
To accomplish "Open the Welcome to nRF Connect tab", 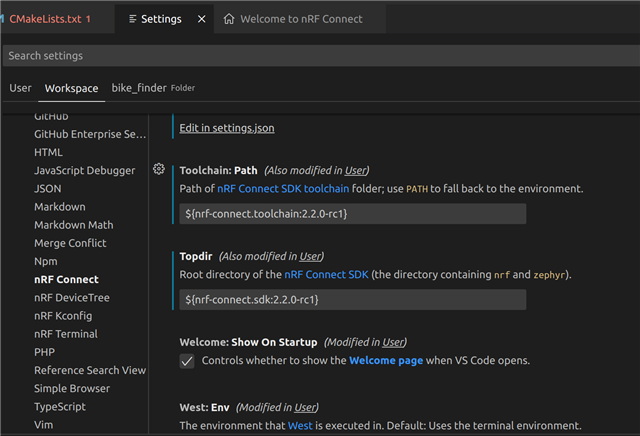I will pos(300,19).
